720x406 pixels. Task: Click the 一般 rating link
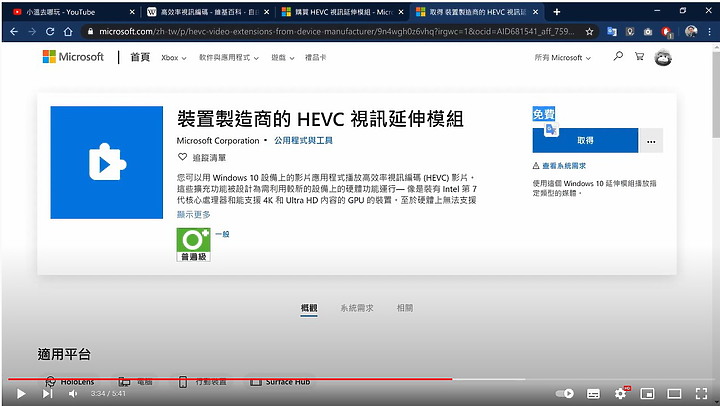click(x=222, y=234)
